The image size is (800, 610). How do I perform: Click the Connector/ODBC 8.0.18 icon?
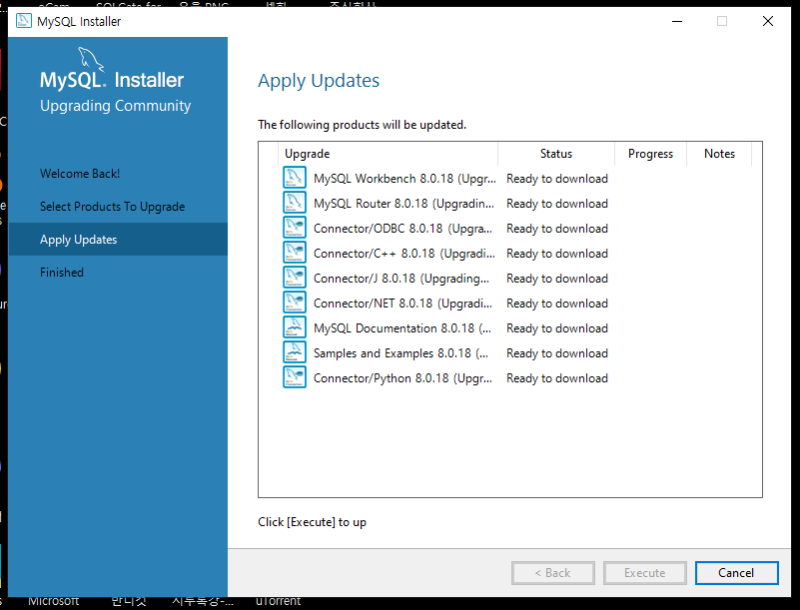pyautogui.click(x=294, y=227)
